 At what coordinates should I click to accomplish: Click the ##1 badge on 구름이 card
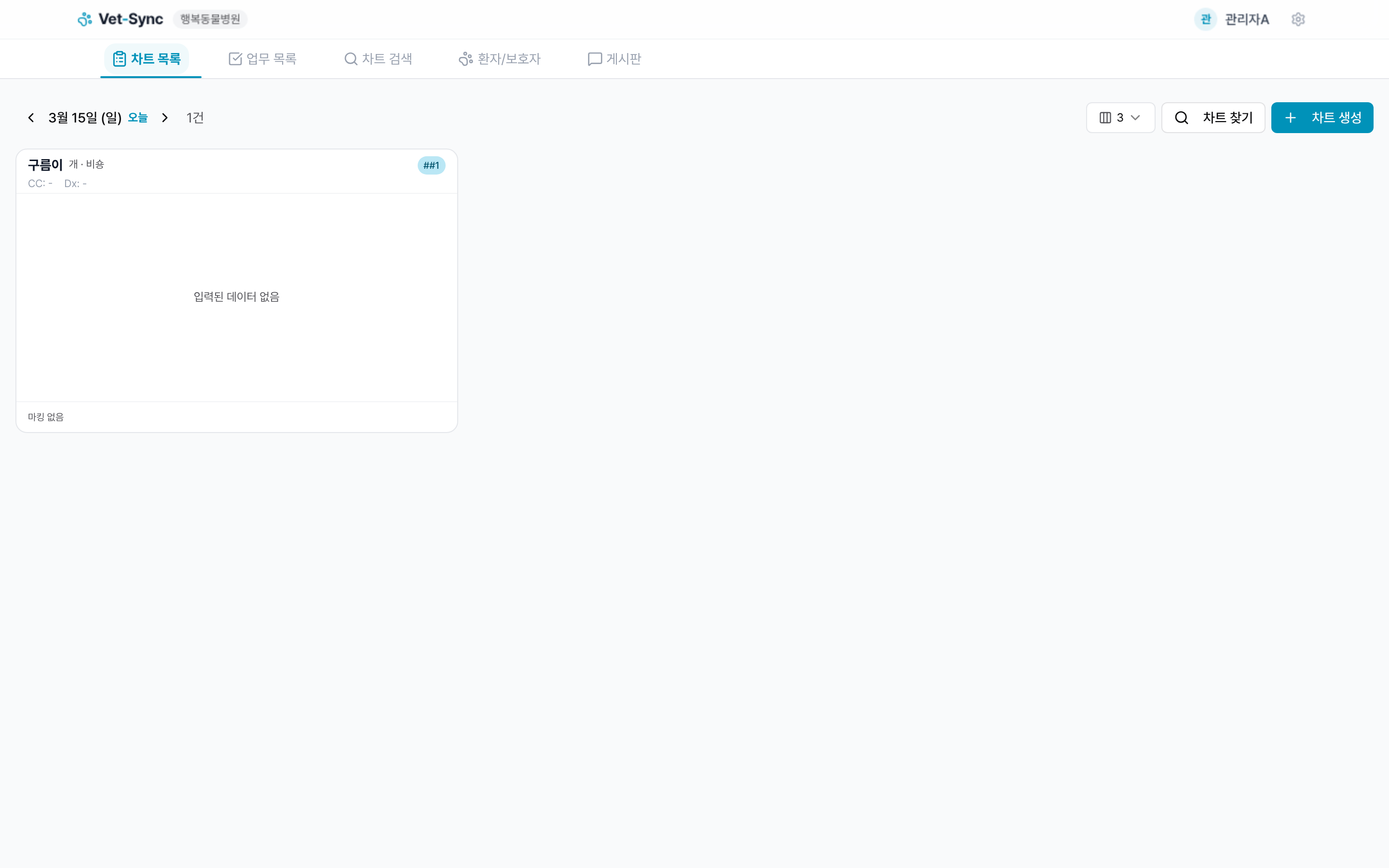click(x=431, y=165)
